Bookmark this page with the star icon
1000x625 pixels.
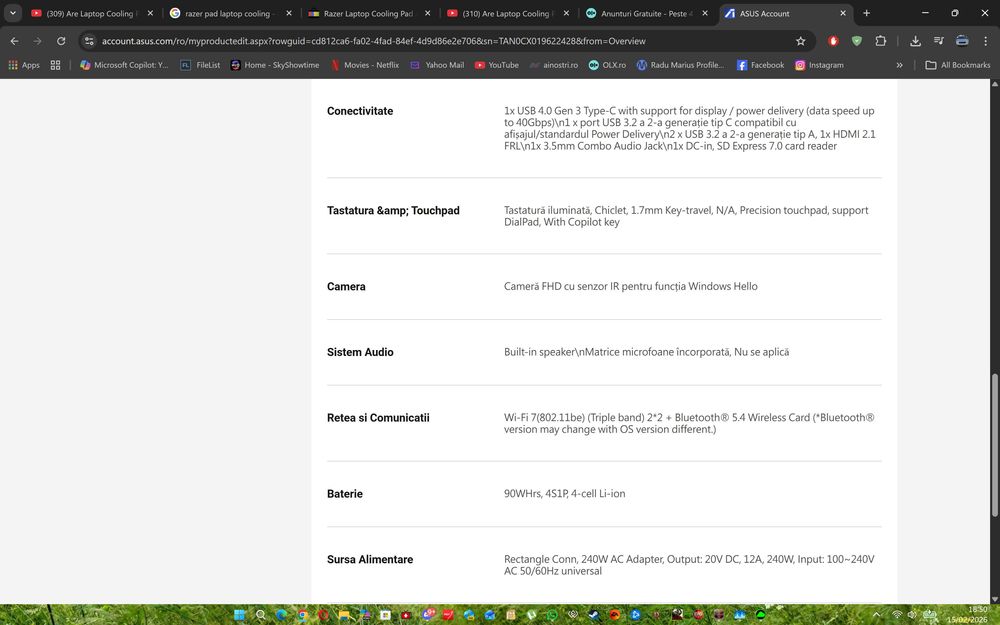tap(800, 41)
